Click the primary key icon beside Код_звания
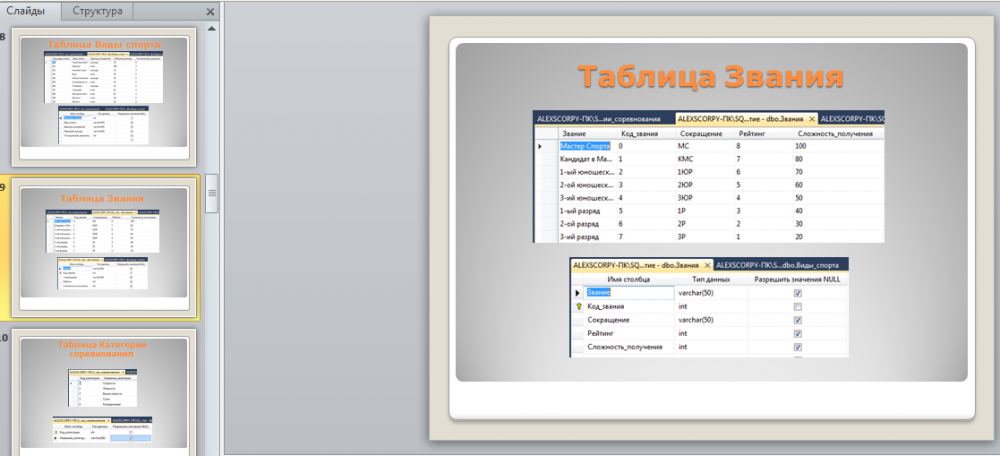Screen dimensions: 1000x456 [578, 307]
